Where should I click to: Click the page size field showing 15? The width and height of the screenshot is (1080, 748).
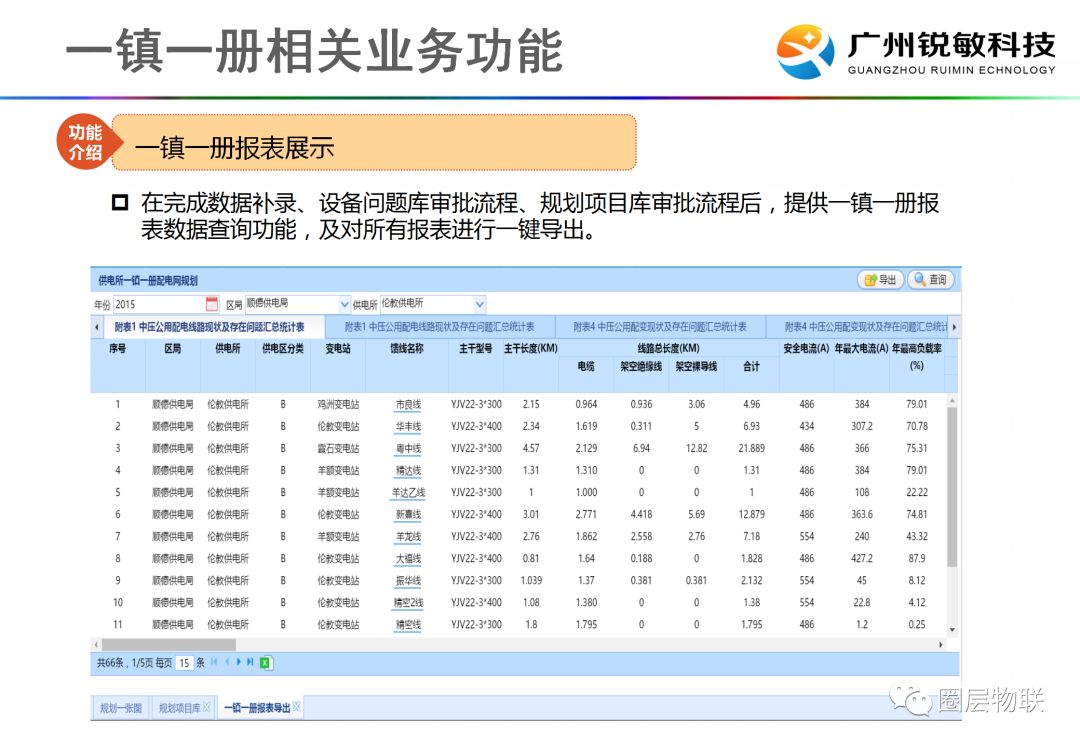pos(184,663)
